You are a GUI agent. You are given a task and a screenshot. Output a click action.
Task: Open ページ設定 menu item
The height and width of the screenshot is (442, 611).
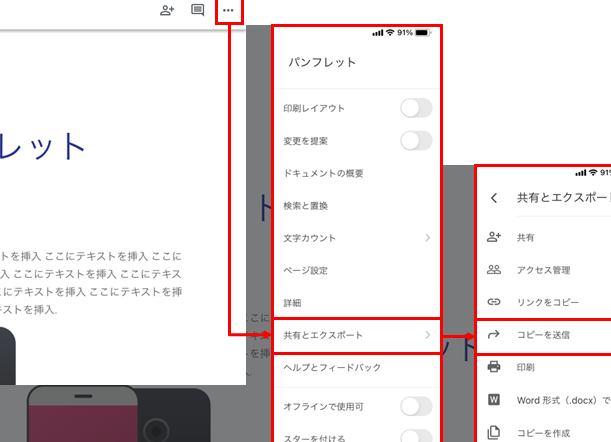357,271
